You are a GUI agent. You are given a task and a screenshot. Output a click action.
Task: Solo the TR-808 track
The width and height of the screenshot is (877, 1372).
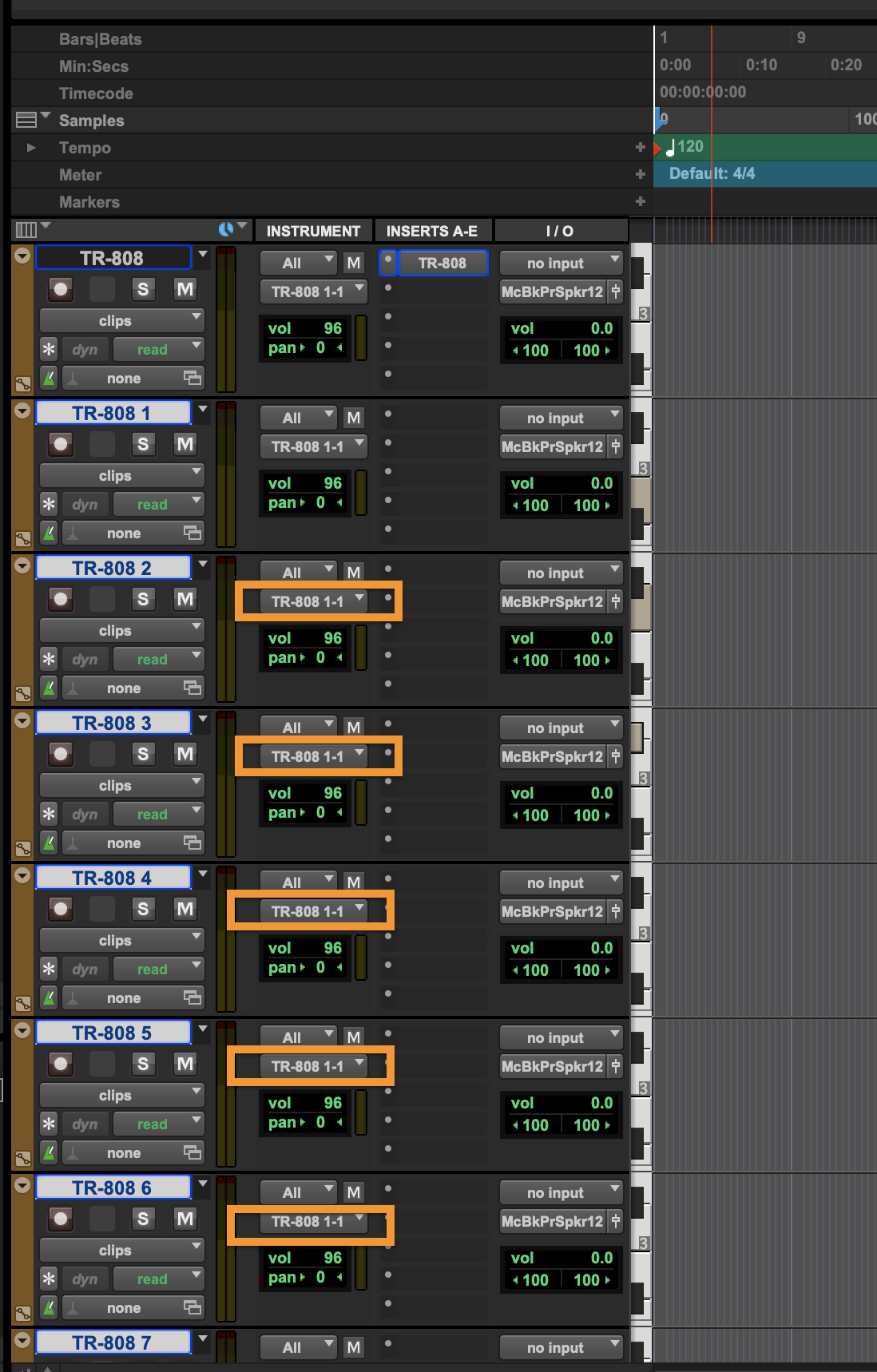click(143, 288)
